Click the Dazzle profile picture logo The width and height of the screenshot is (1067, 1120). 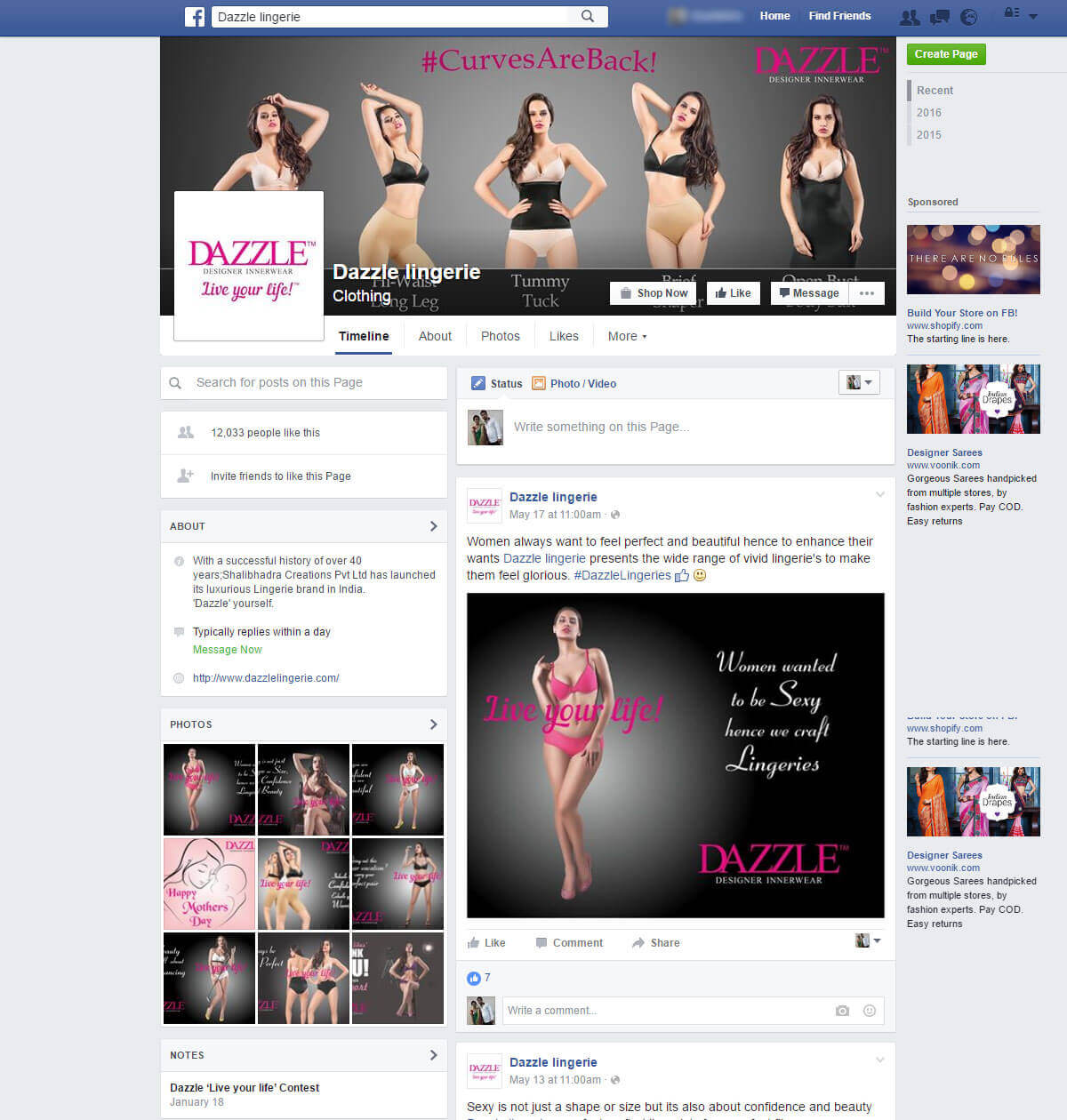click(x=249, y=265)
